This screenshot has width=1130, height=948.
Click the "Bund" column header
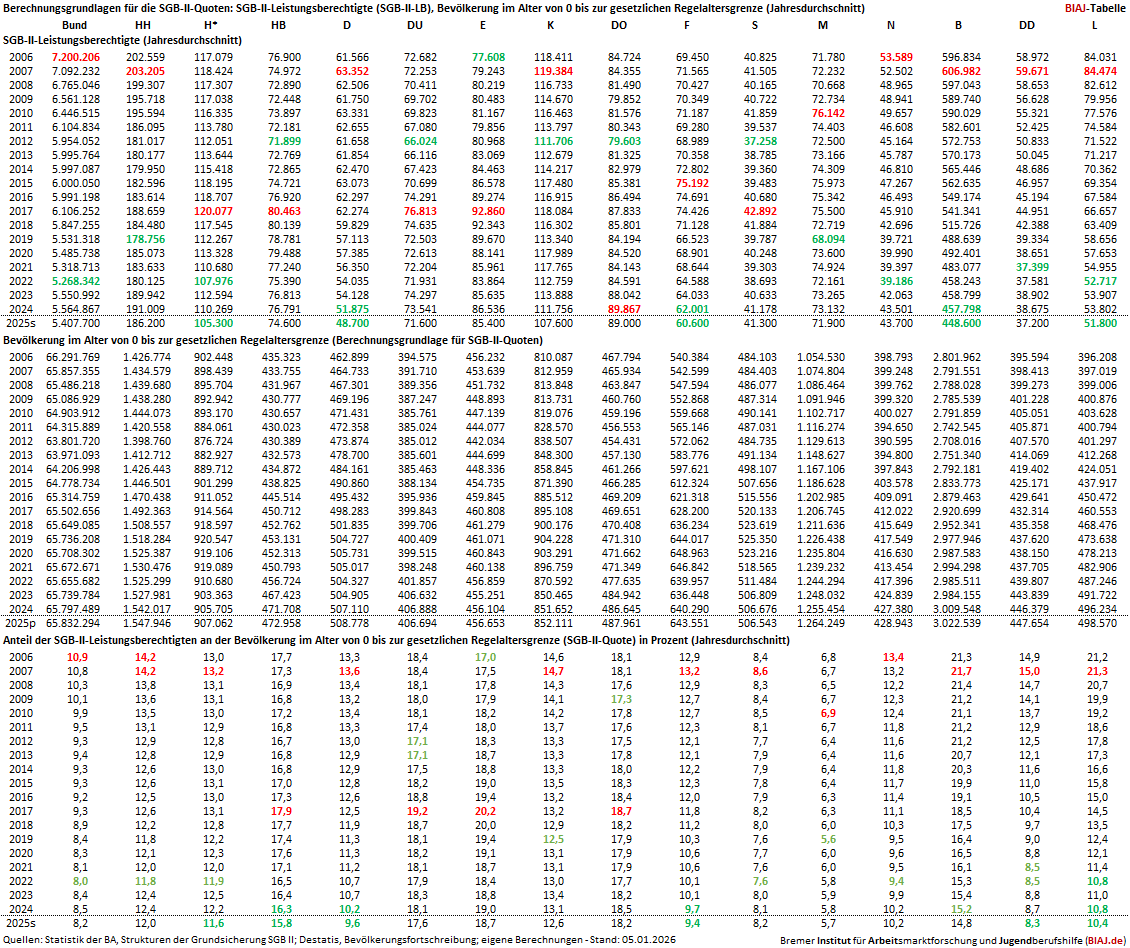tap(74, 24)
